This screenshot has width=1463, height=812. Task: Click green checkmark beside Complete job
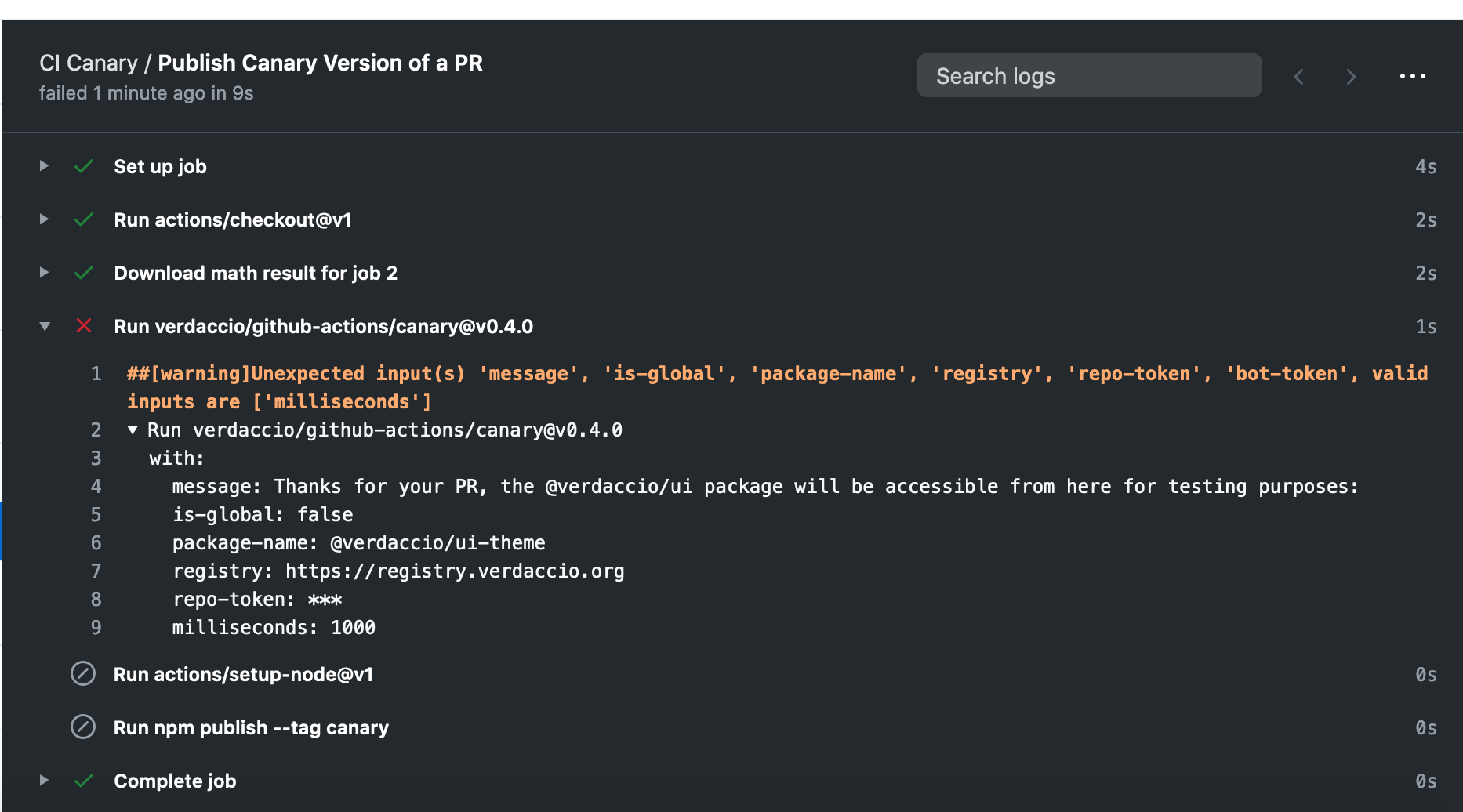click(x=84, y=781)
